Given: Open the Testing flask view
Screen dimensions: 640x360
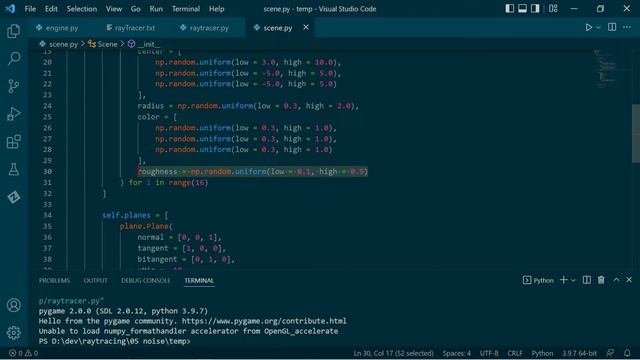Looking at the screenshot, I should [x=13, y=169].
